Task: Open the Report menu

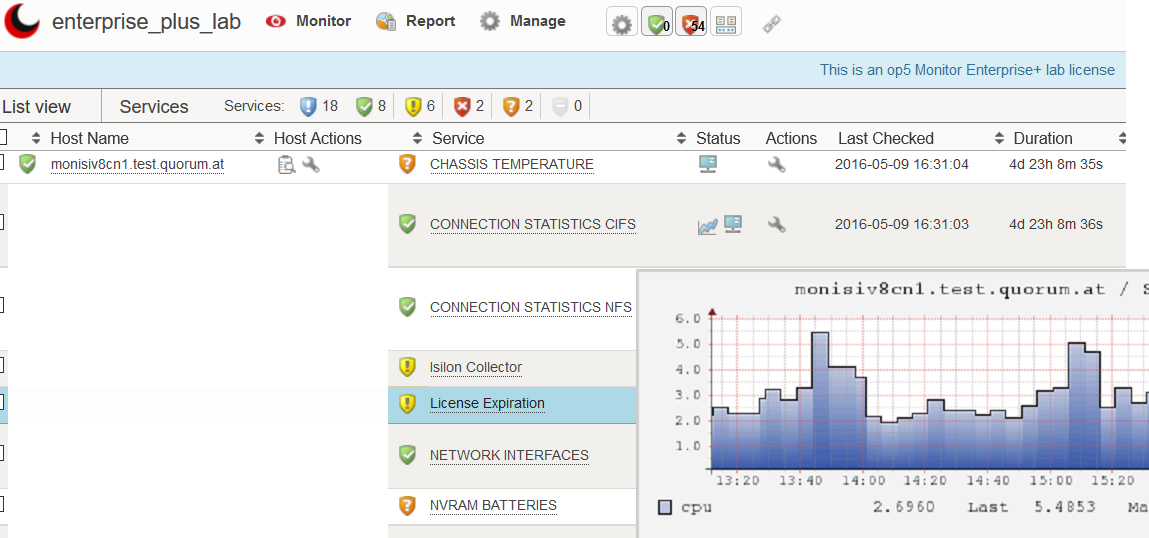Action: pos(415,21)
